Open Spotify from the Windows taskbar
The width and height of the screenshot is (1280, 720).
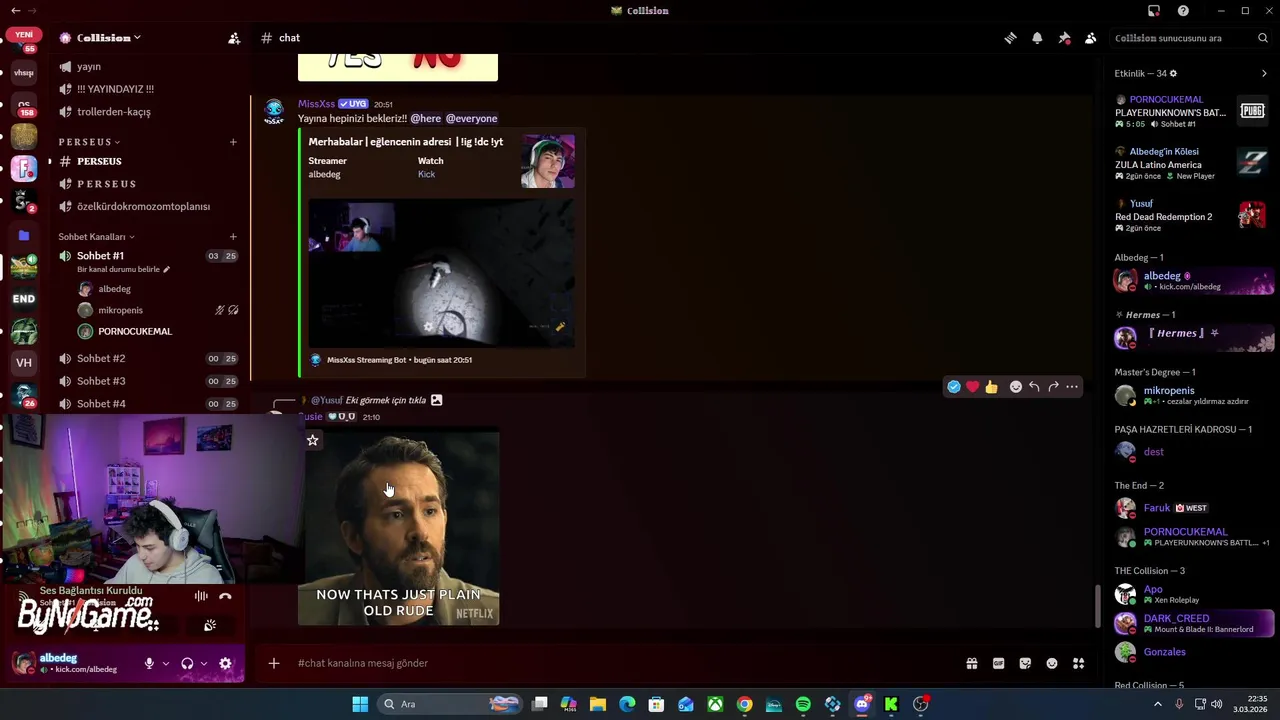803,704
